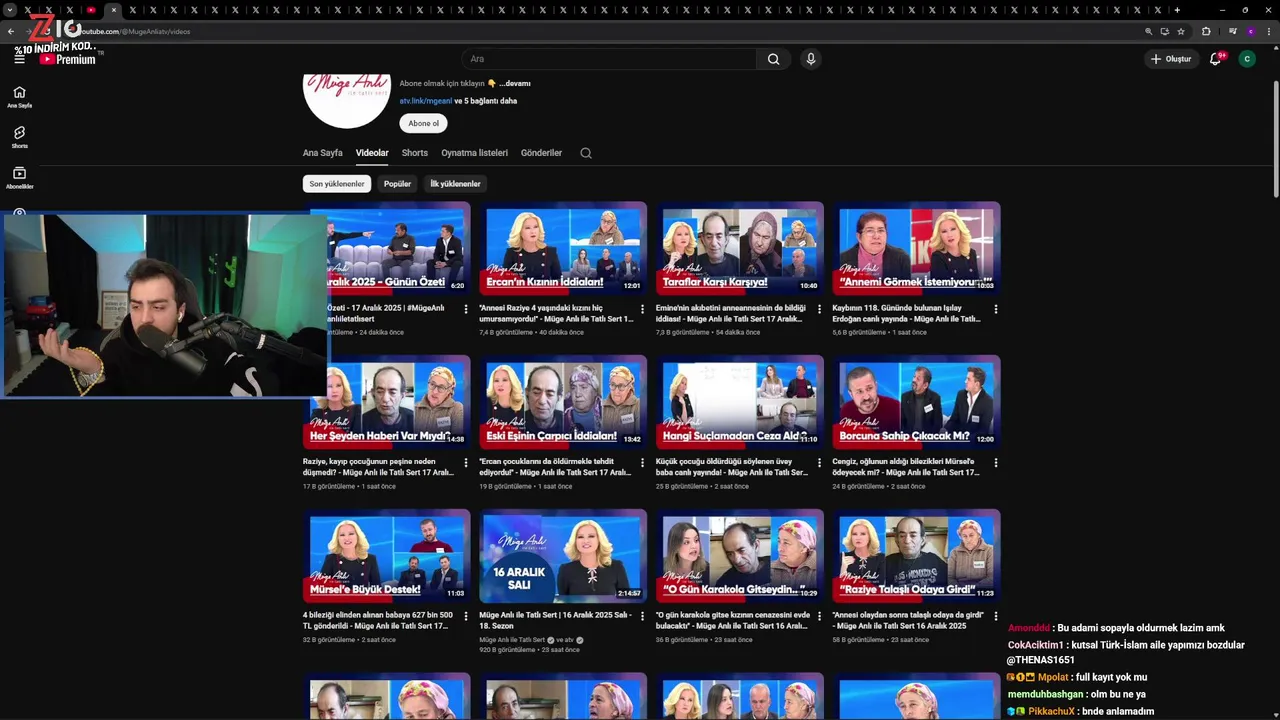
Task: Open options for "Annesi Raziye 4 yaşındaki" video
Action: tap(642, 309)
